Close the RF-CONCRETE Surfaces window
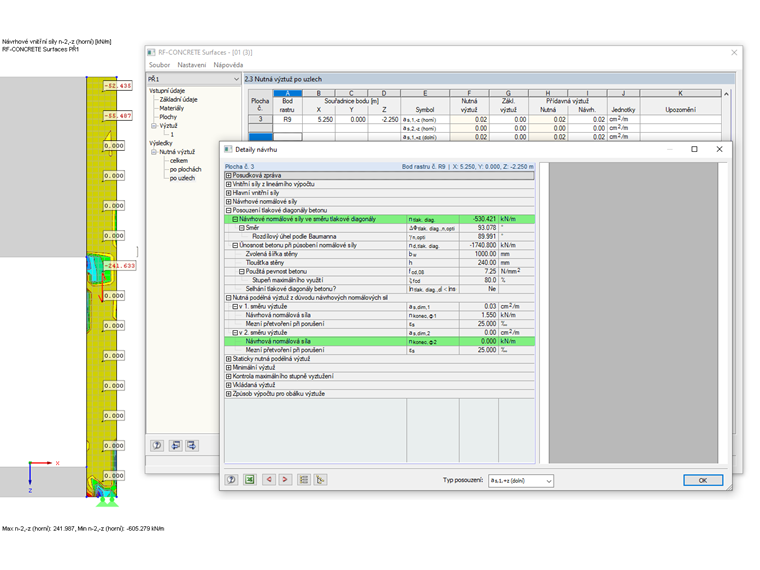760x570 pixels. pos(734,52)
